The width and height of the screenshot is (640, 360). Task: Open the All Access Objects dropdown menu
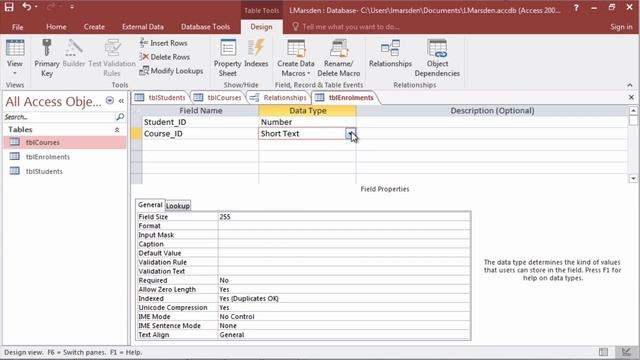pyautogui.click(x=110, y=100)
